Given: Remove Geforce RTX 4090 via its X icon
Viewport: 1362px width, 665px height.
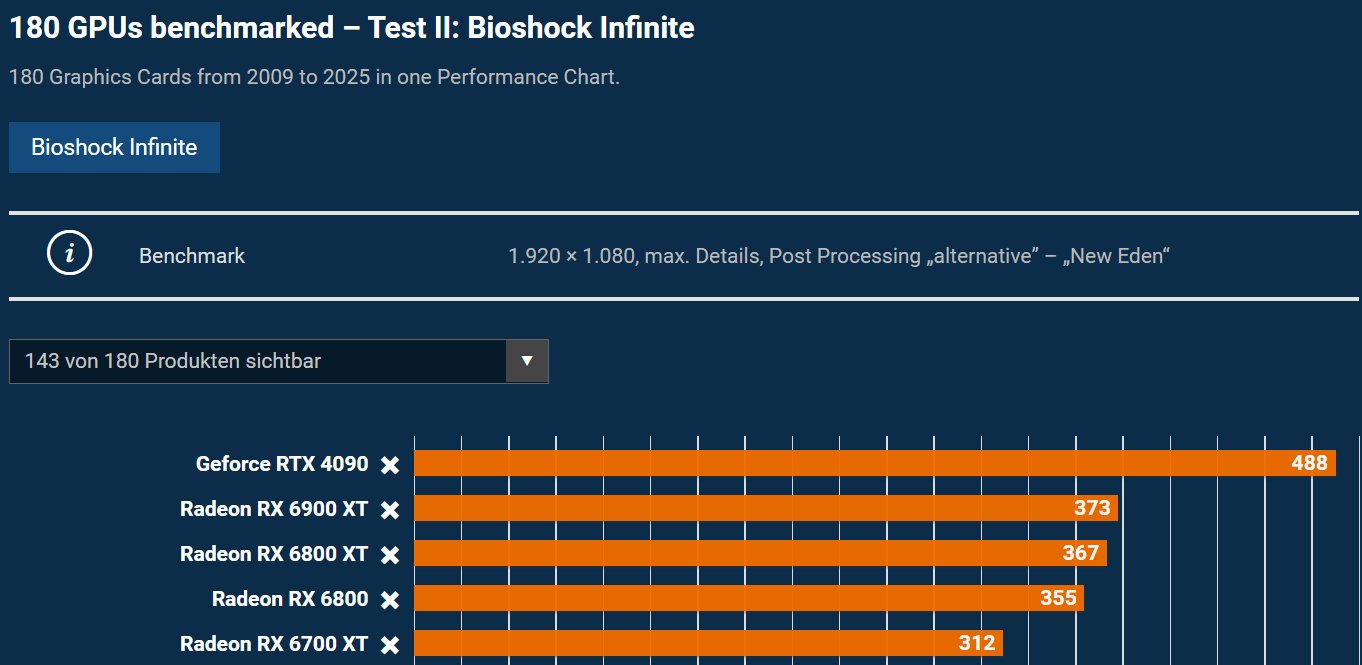Looking at the screenshot, I should point(390,465).
